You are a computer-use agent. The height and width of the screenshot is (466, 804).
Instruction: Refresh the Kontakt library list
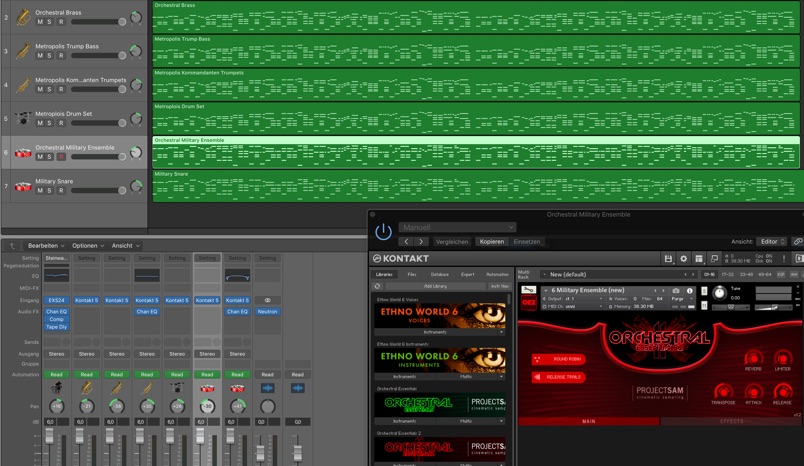coord(377,286)
